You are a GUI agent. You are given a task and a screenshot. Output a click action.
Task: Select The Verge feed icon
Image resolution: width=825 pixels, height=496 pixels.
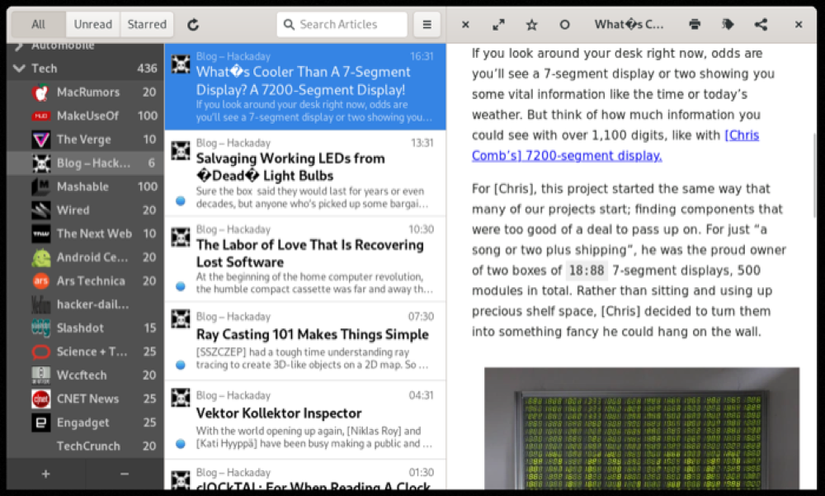point(41,139)
